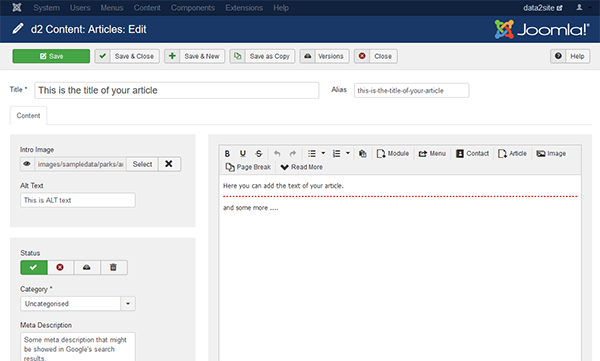Set status to unpublished with the red icon
Image resolution: width=600 pixels, height=361 pixels.
pyautogui.click(x=60, y=267)
